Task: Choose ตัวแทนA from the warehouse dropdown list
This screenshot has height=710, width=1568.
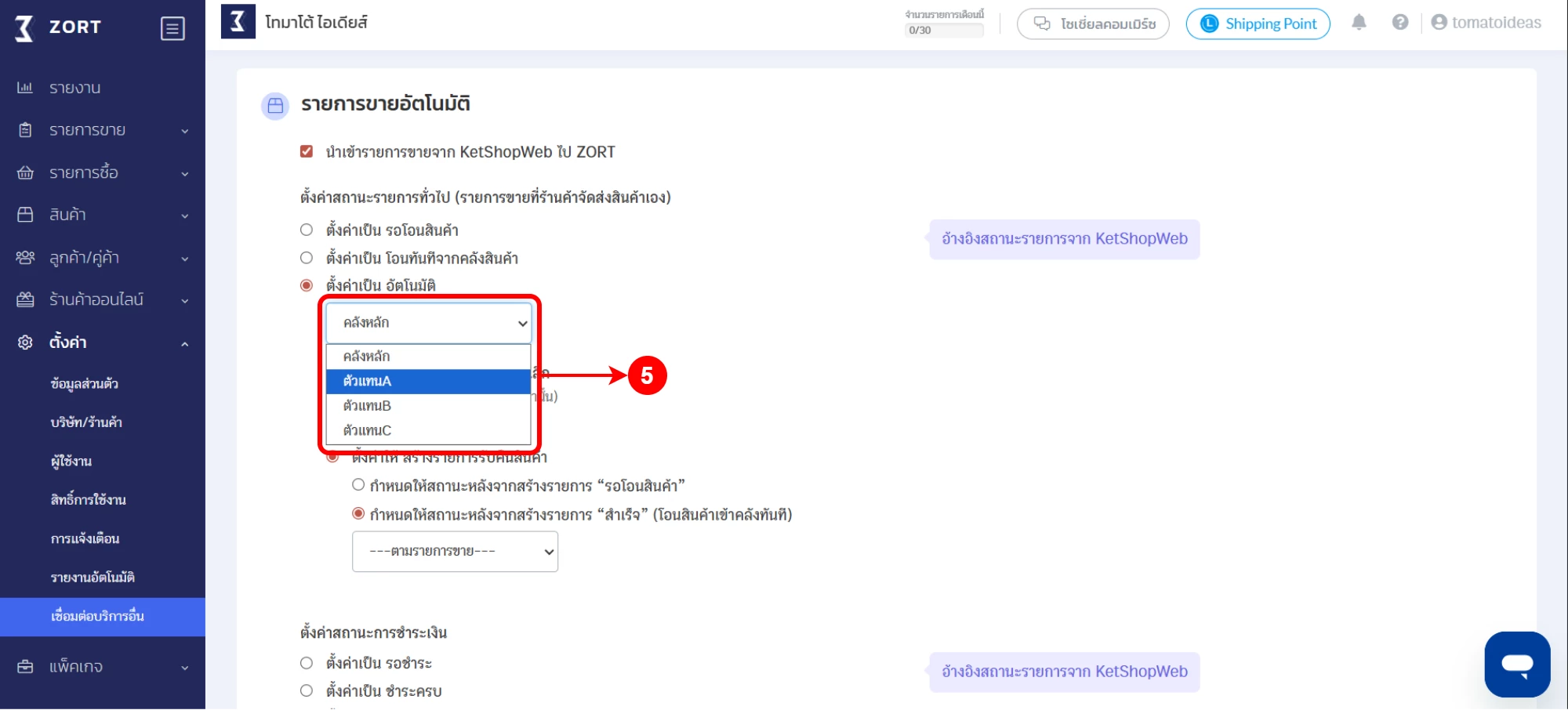Action: pos(428,381)
